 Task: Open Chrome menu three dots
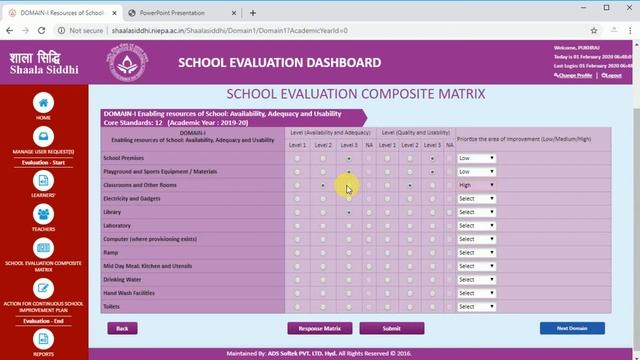630,31
